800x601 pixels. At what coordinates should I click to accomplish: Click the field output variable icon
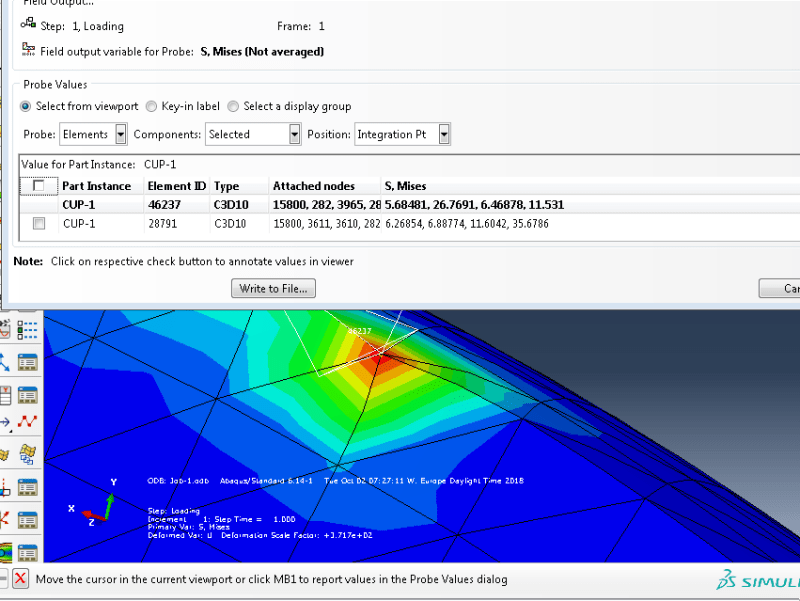coord(28,49)
